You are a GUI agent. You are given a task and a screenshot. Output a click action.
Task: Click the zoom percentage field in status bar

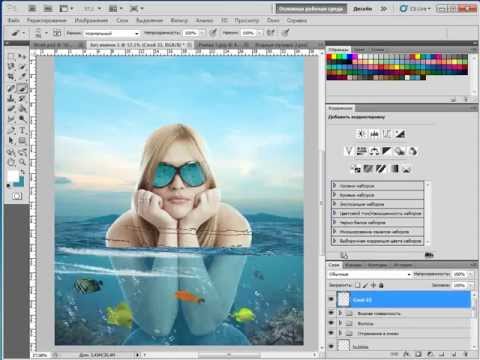pos(41,356)
